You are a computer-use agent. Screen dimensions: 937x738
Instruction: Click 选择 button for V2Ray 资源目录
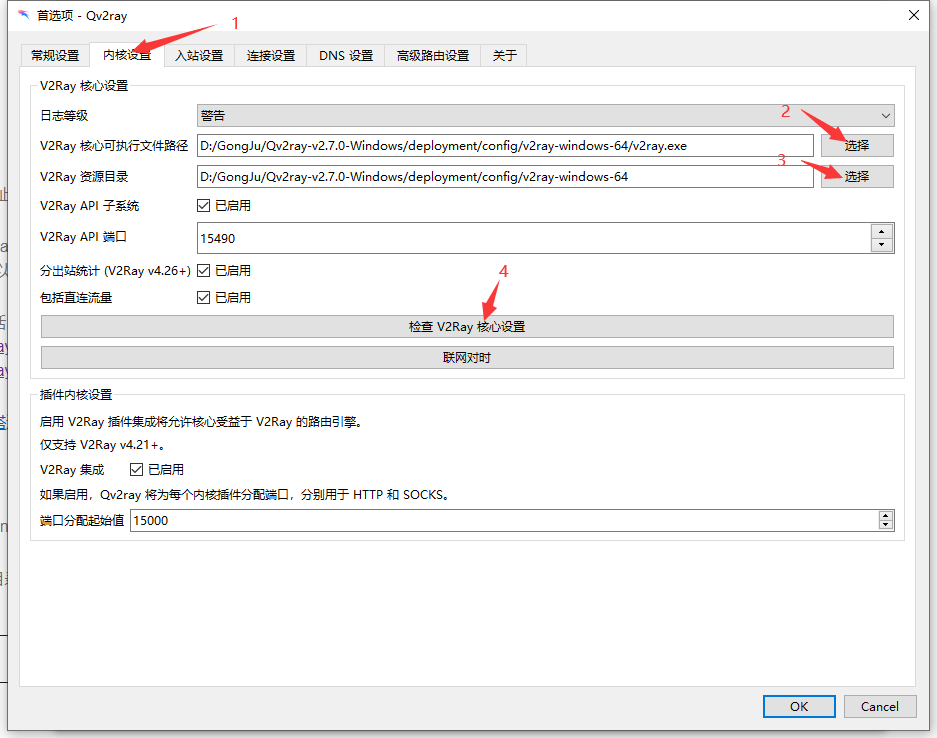pos(857,176)
